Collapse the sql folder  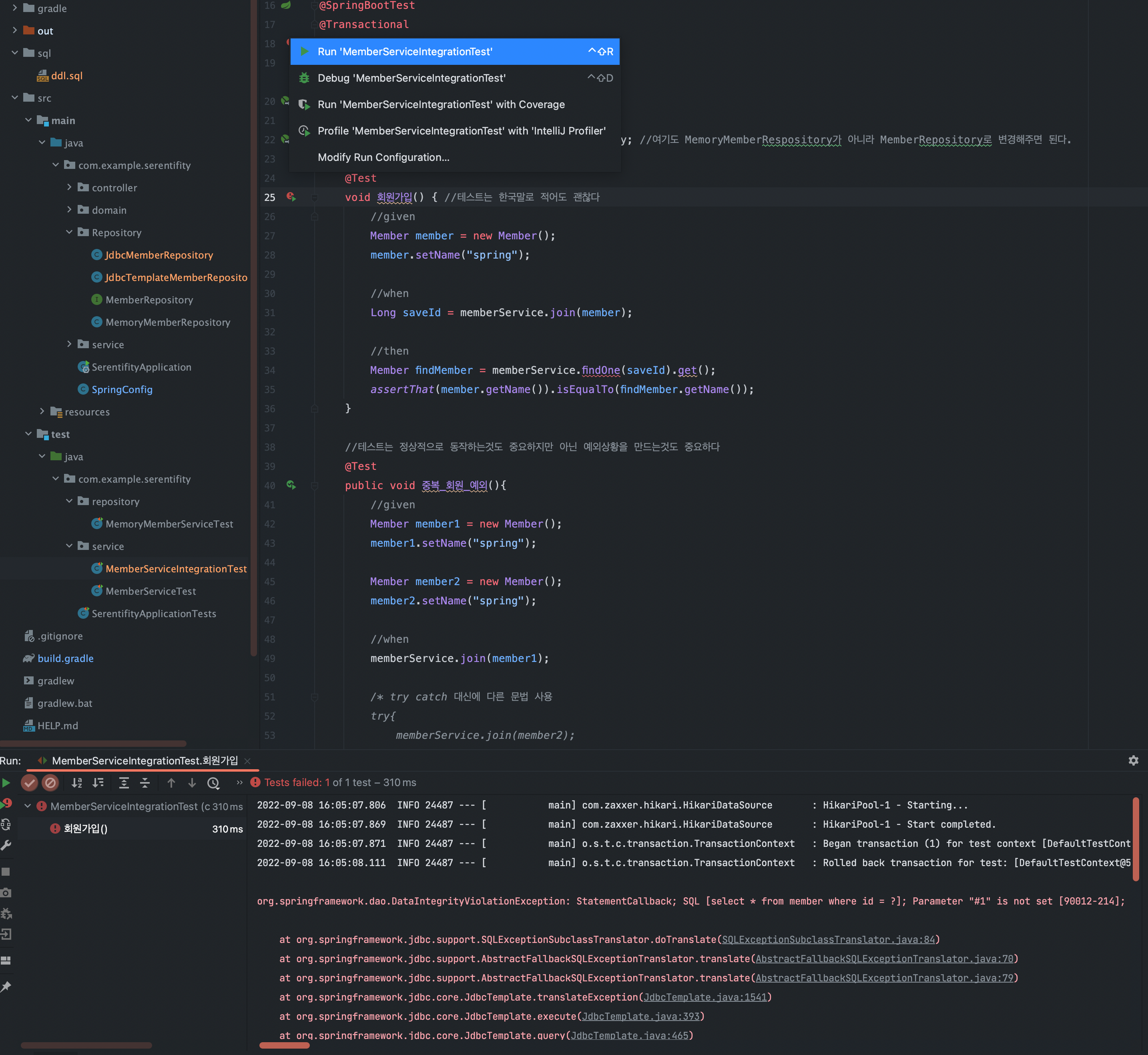point(15,52)
